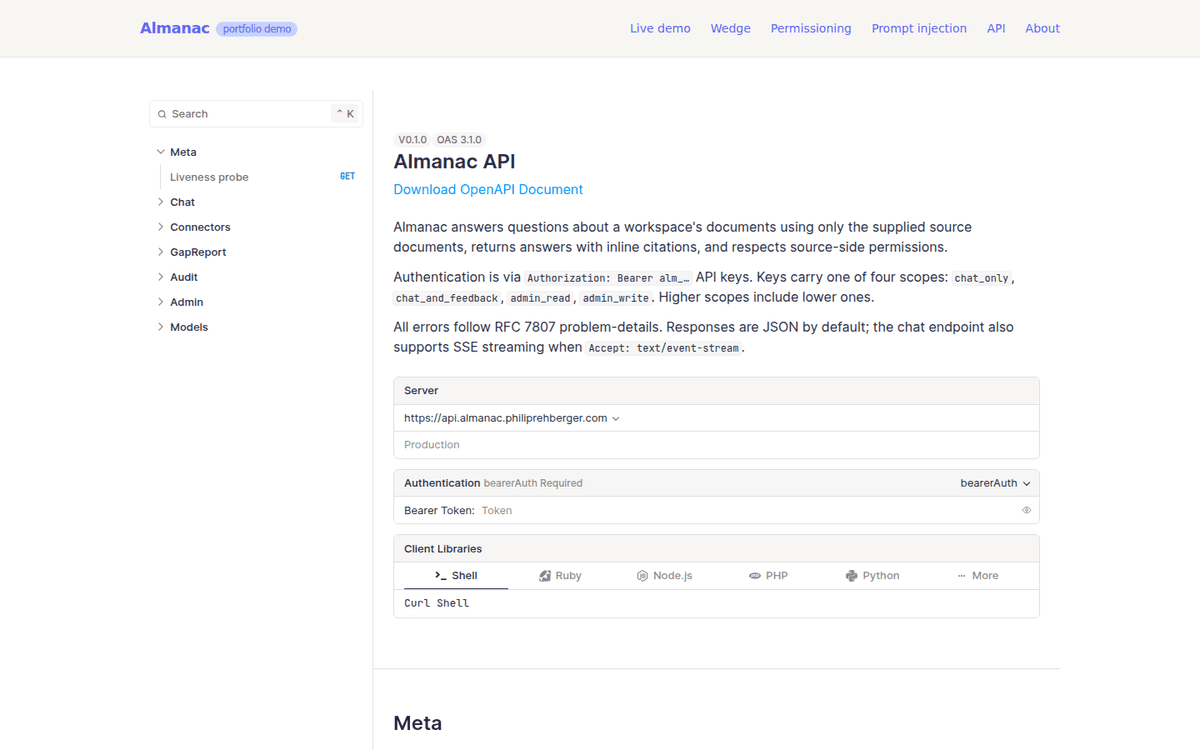This screenshot has height=750, width=1200.
Task: Expand the Models sidebar section
Action: [160, 327]
